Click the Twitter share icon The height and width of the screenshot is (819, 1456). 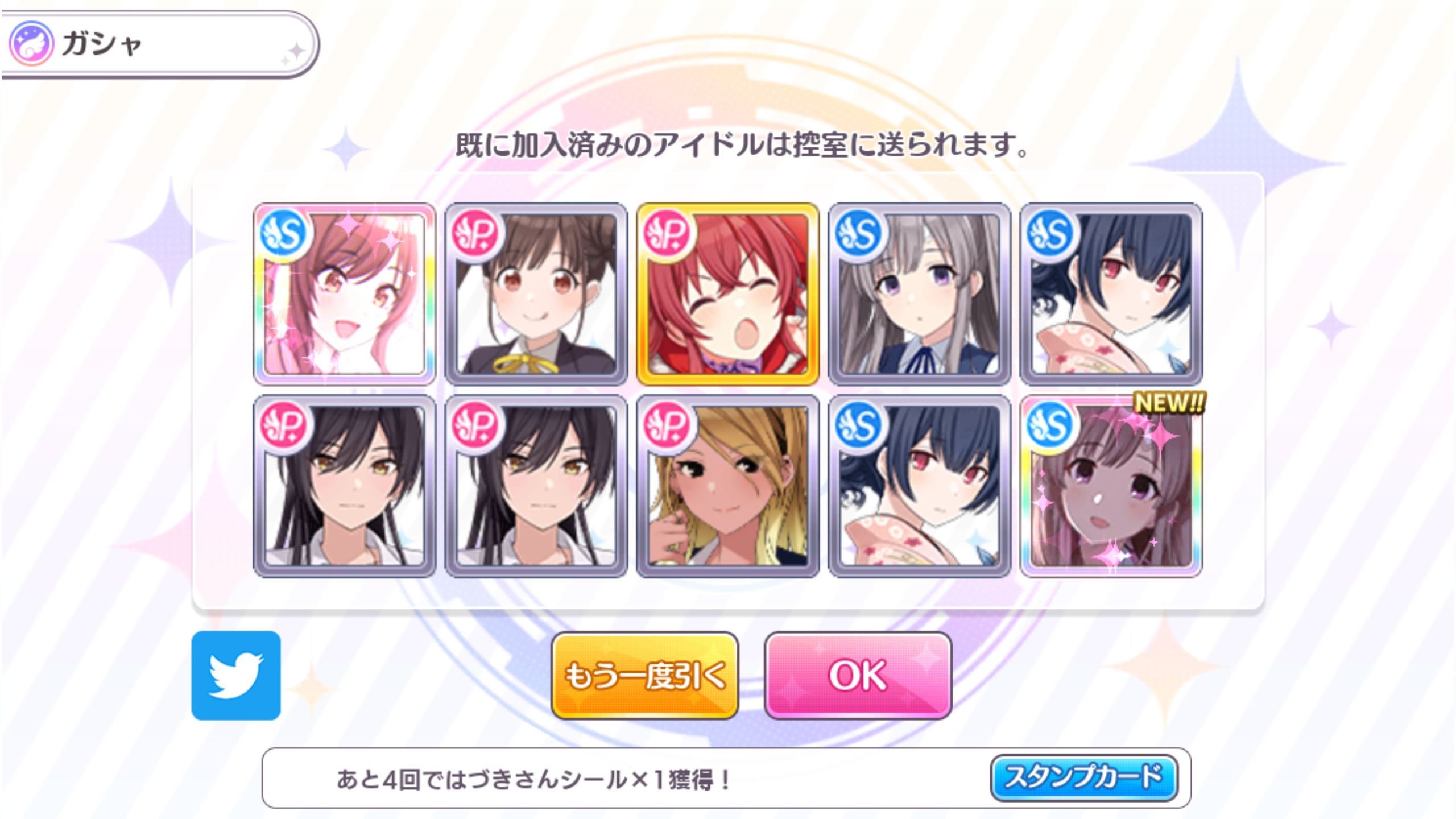235,675
